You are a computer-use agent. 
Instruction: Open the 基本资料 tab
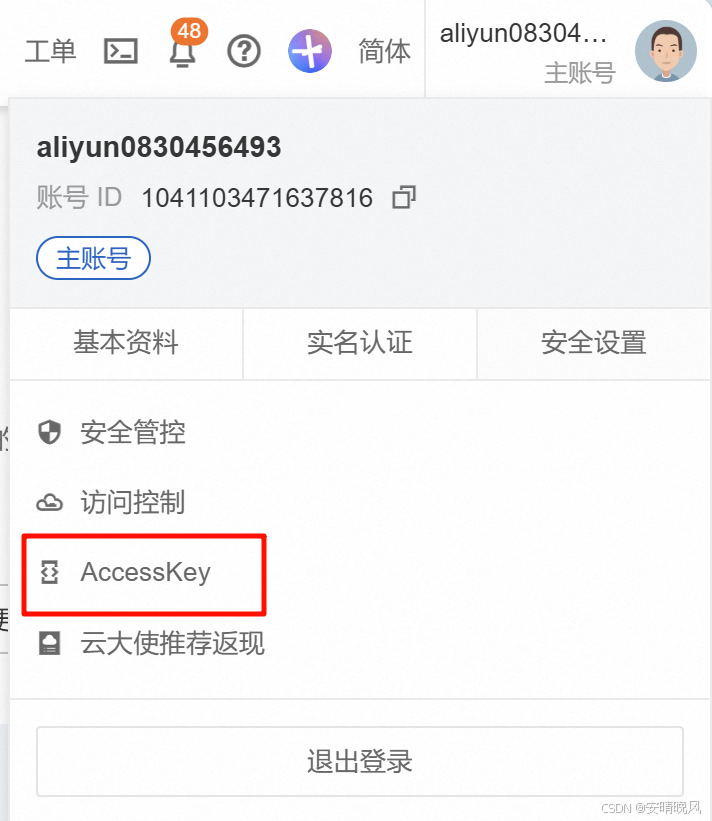tap(126, 343)
